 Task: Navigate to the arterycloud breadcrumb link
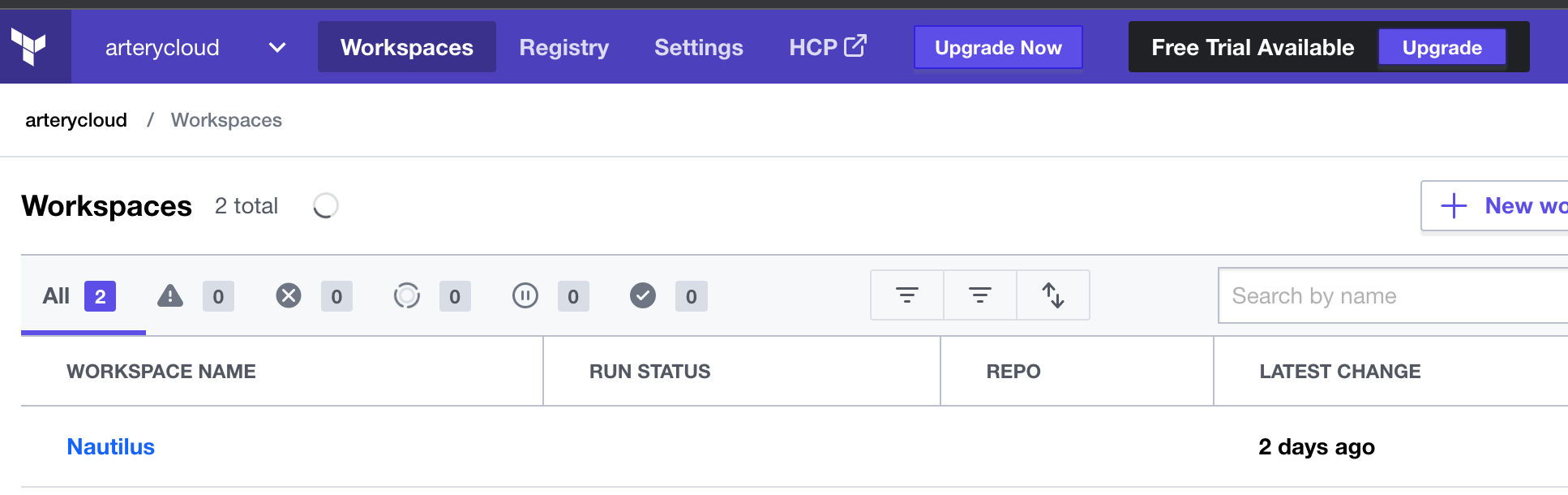[x=76, y=120]
